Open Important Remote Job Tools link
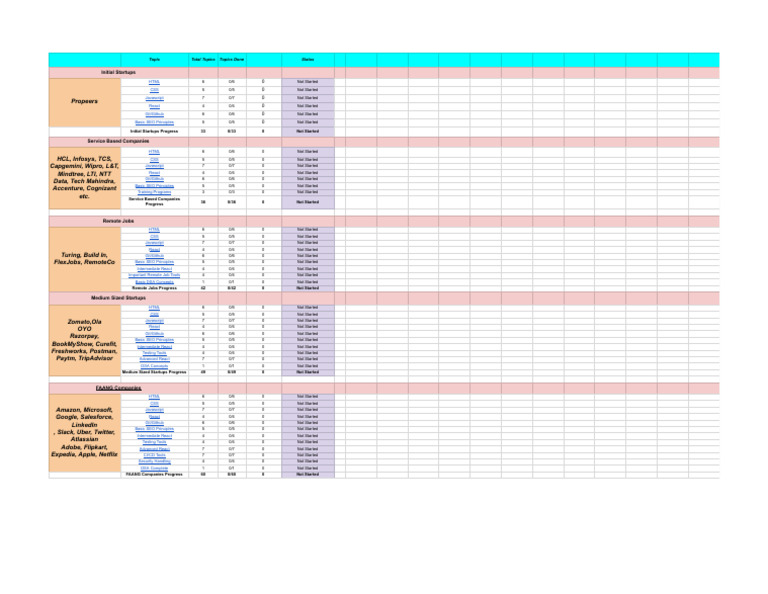Image resolution: width=768 pixels, height=594 pixels. click(x=154, y=275)
